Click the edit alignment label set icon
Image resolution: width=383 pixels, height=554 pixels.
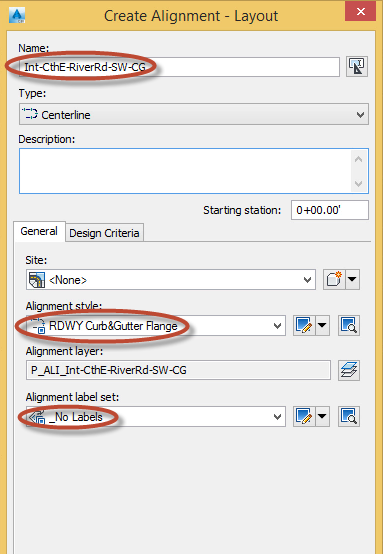304,416
